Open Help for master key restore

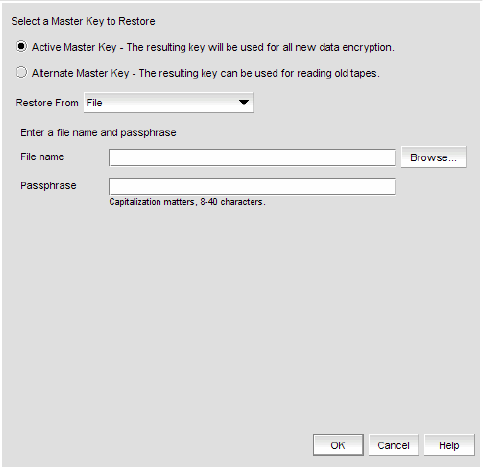(449, 445)
